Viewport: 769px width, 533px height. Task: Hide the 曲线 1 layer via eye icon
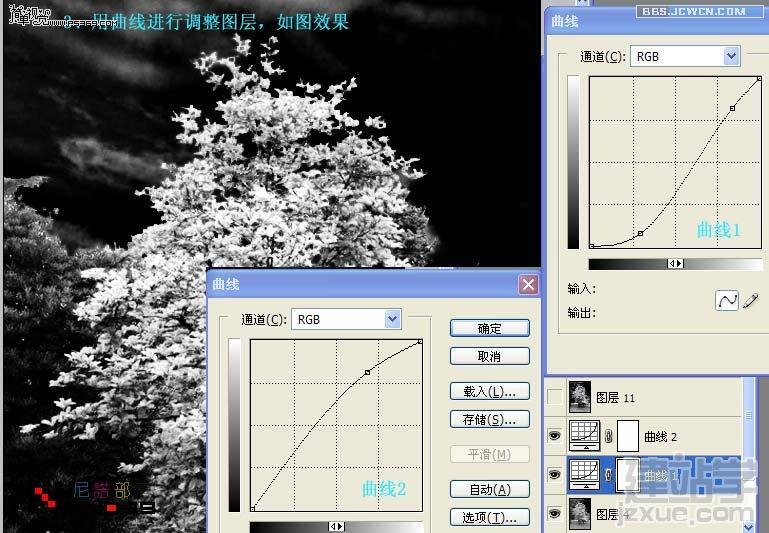(x=555, y=474)
